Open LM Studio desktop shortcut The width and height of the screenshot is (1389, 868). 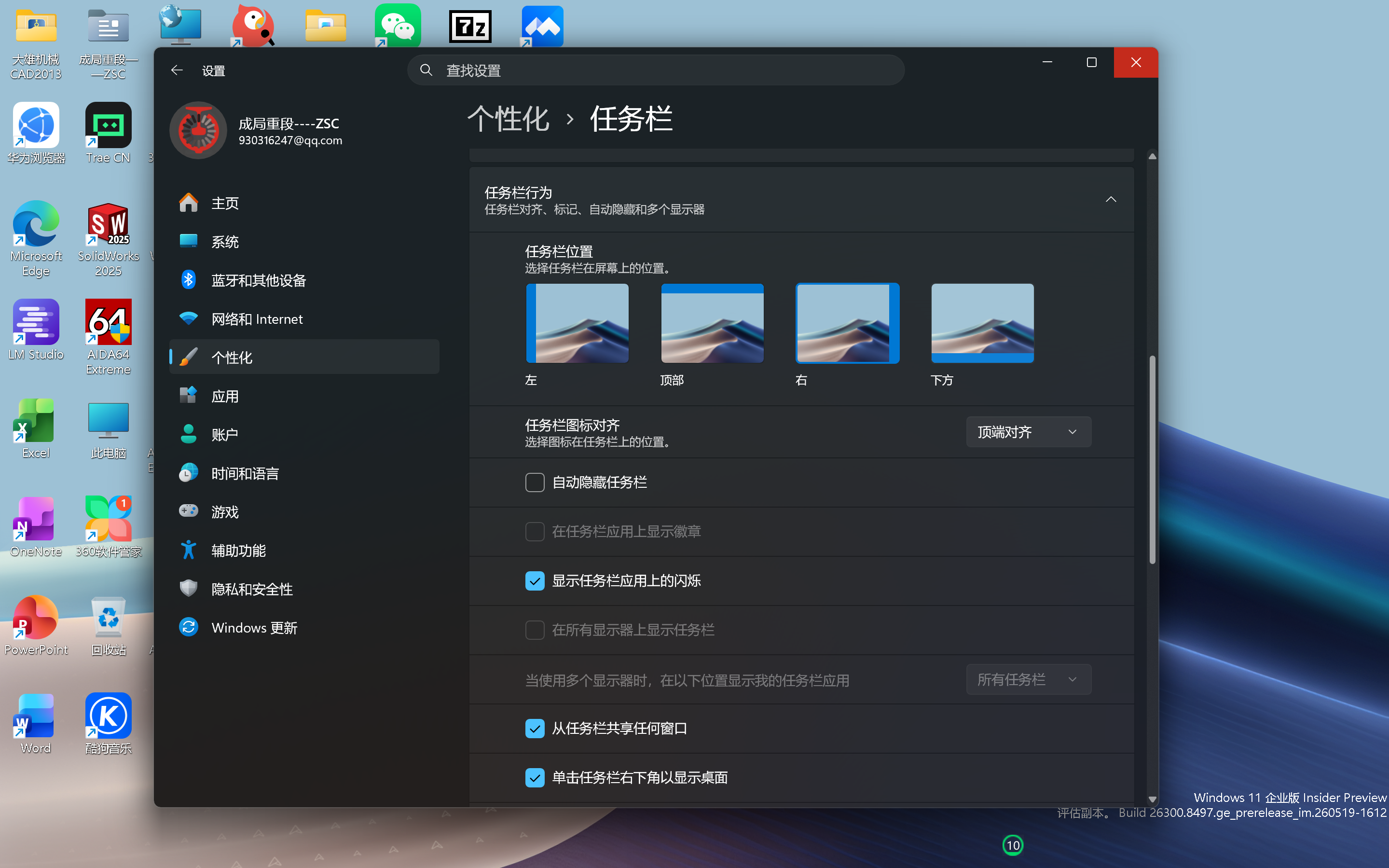[x=36, y=330]
